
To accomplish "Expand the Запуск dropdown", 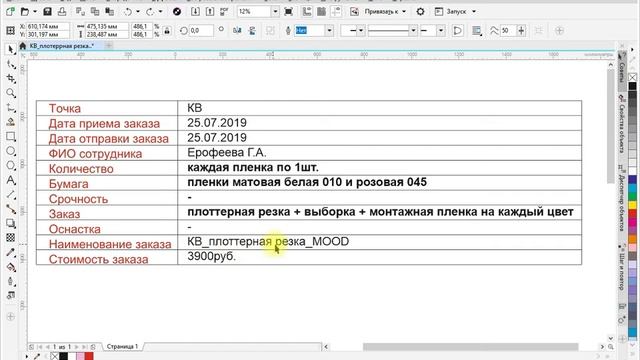I will [x=474, y=11].
